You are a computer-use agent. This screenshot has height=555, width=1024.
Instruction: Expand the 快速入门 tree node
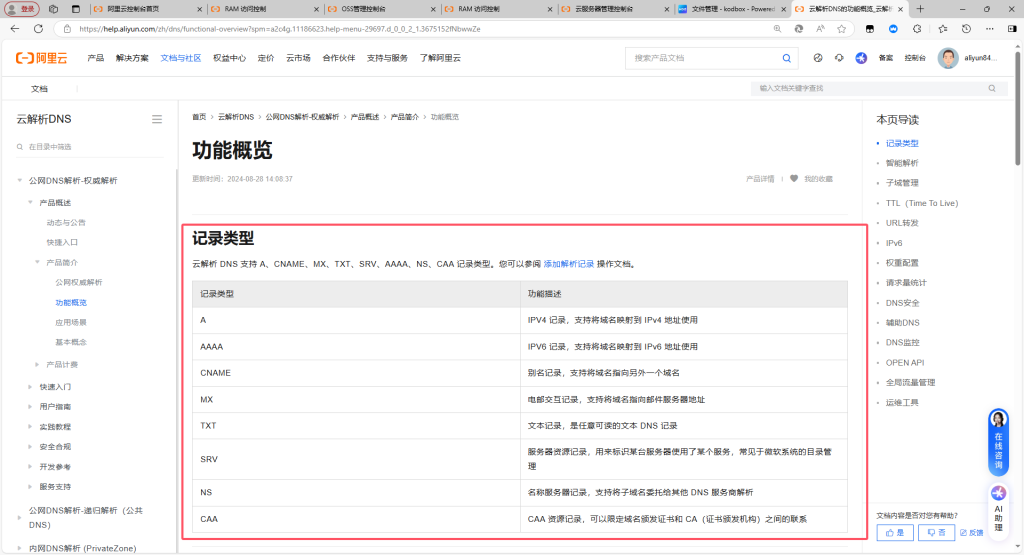(30, 387)
